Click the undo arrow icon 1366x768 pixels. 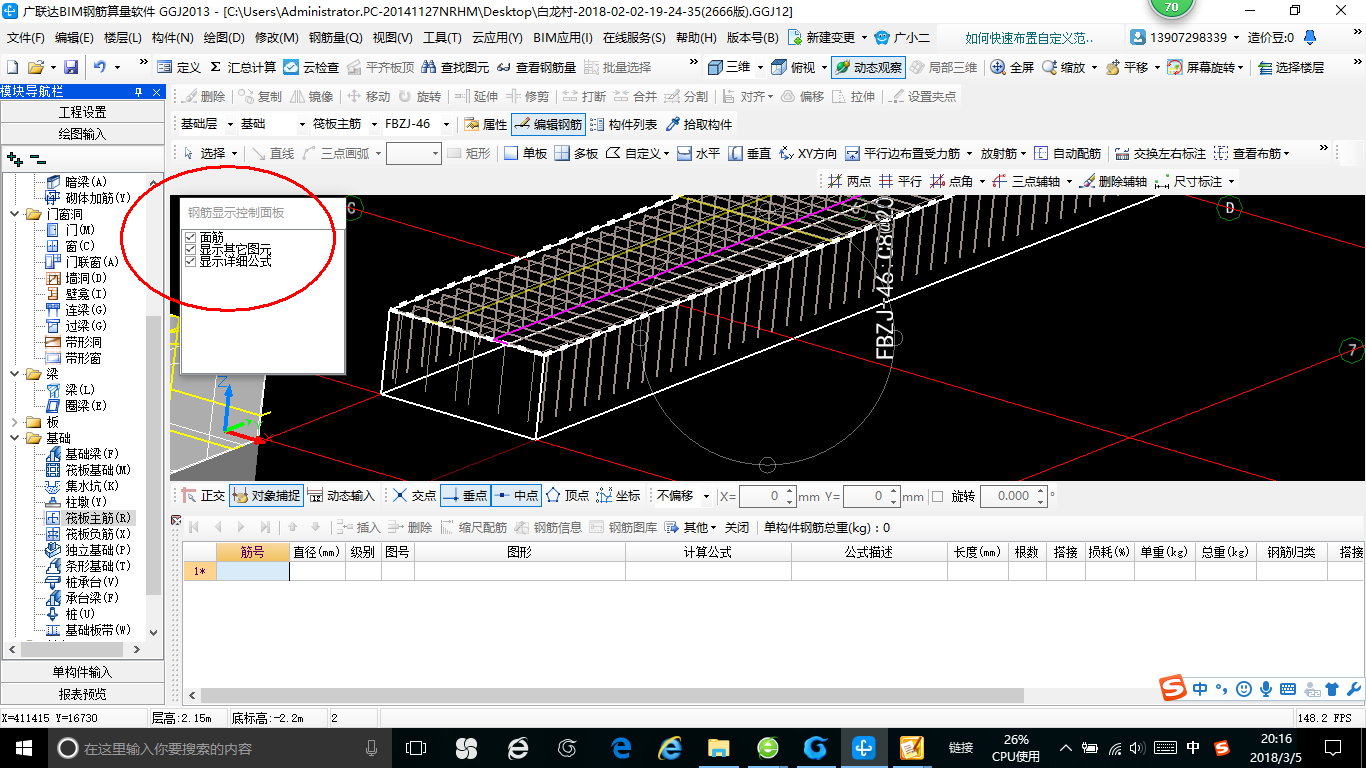click(100, 67)
